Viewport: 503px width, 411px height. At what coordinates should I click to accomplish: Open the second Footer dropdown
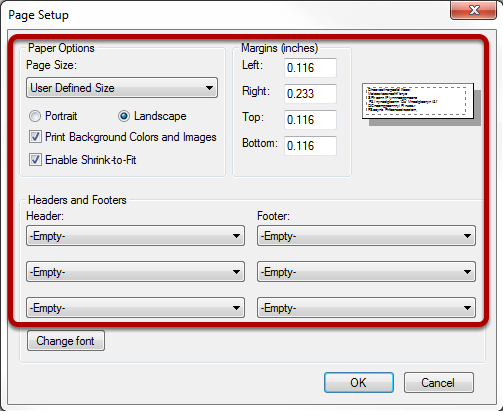(366, 272)
